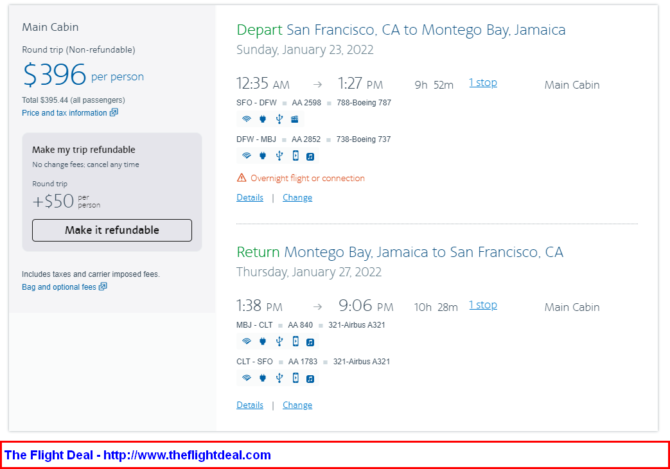Click Wi-Fi icon for MBJ - CLT flight
The width and height of the screenshot is (670, 469).
point(246,341)
